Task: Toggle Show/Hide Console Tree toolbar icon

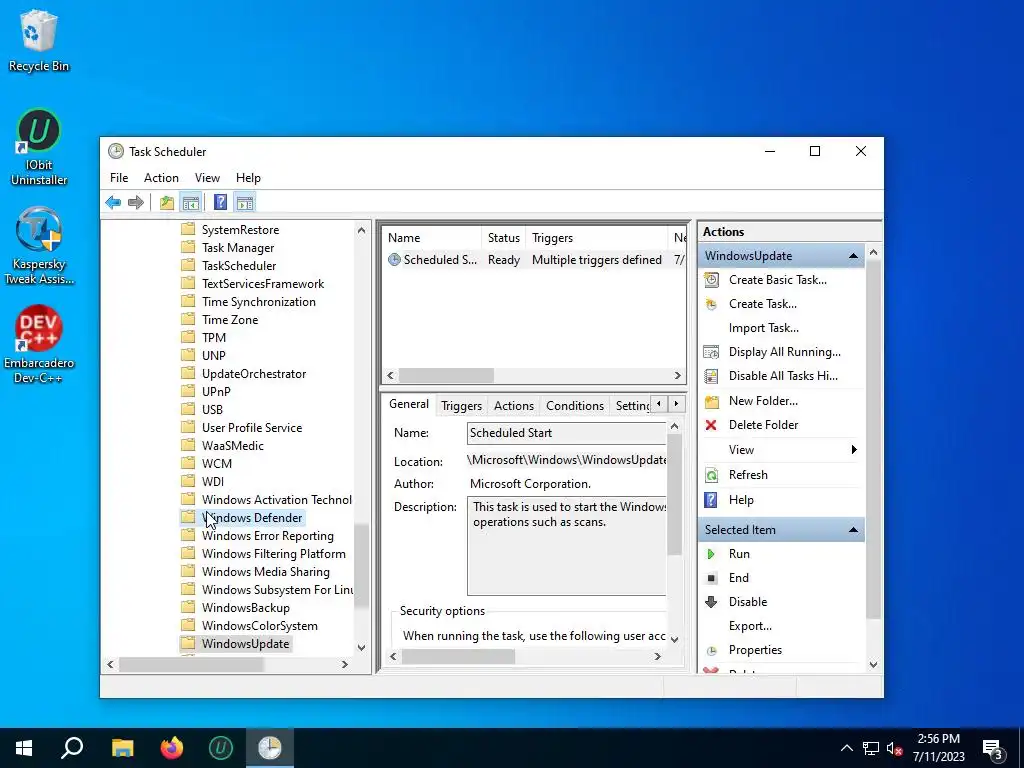Action: [x=191, y=202]
